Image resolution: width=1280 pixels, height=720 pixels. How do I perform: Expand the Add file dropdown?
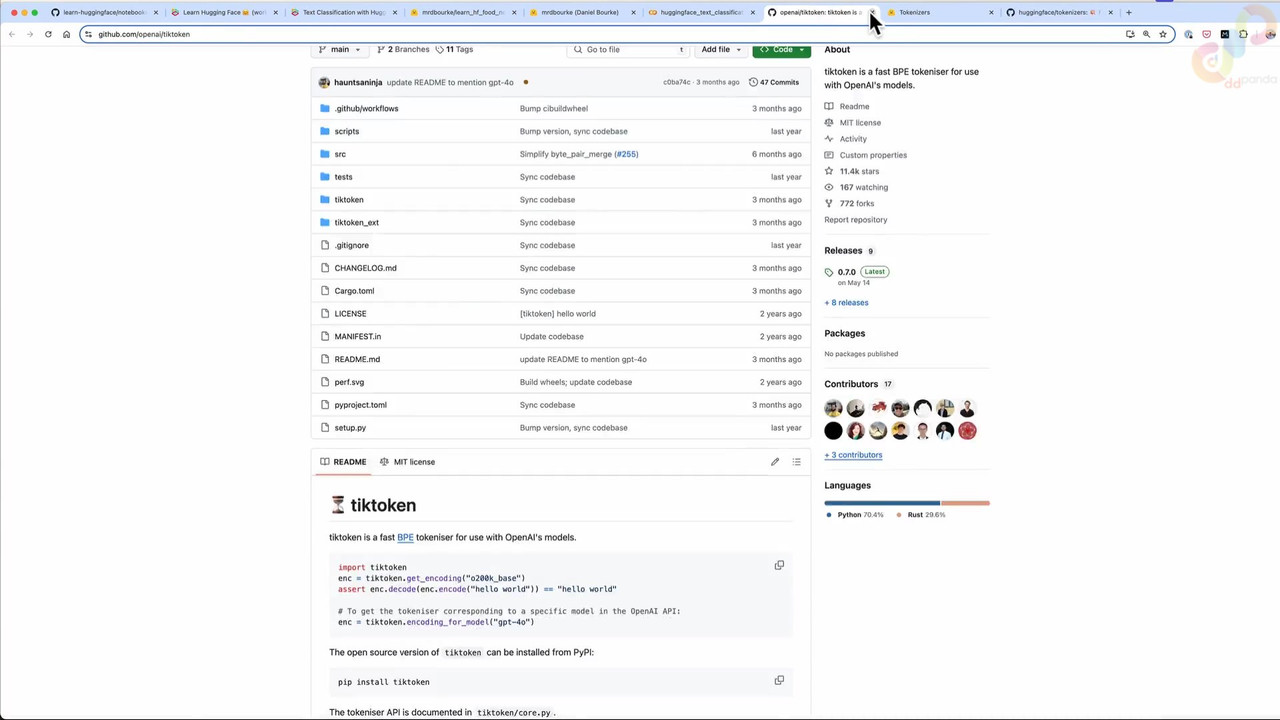pyautogui.click(x=721, y=49)
